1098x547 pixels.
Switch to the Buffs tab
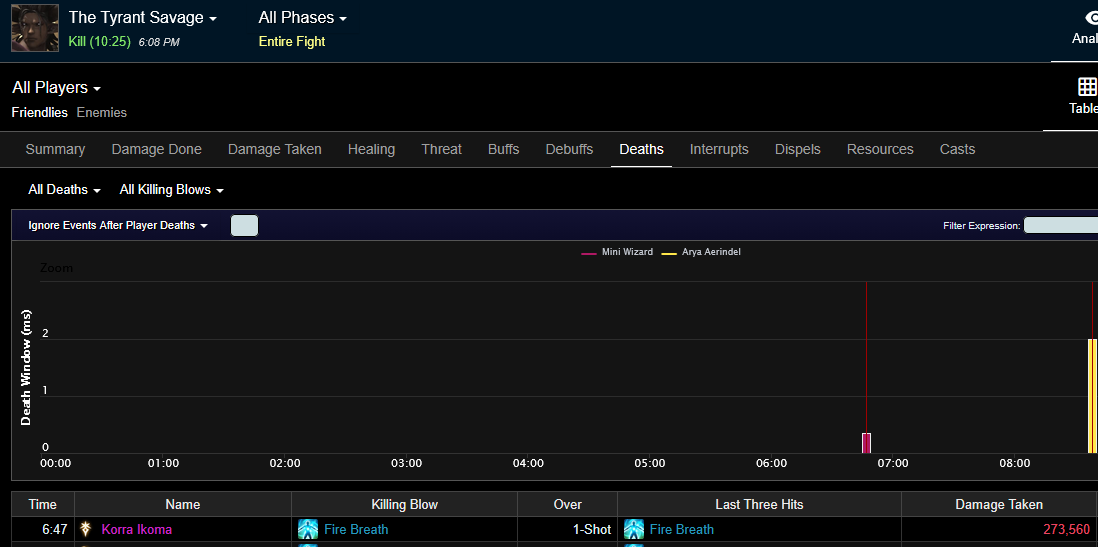(x=503, y=149)
